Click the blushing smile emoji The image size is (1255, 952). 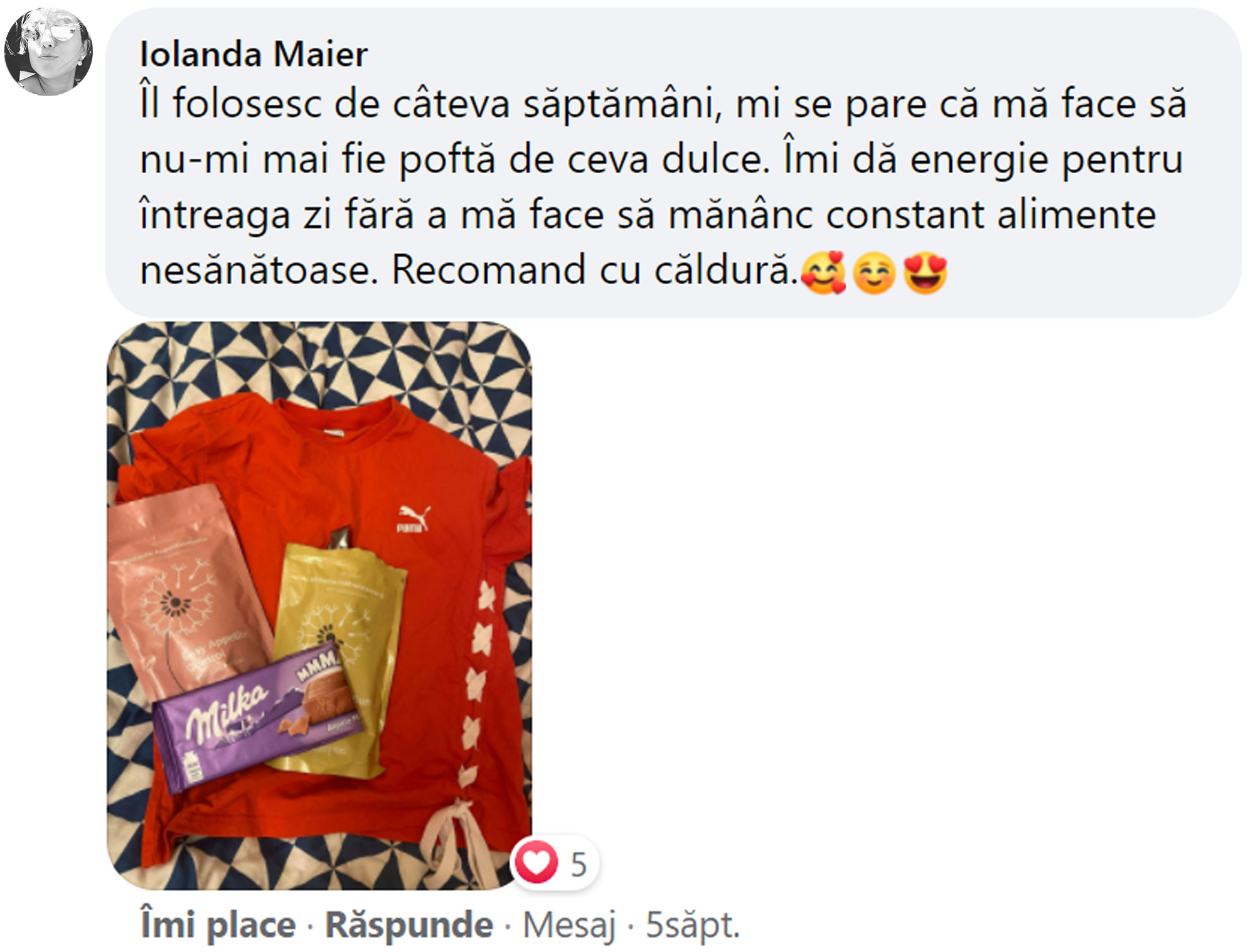874,273
